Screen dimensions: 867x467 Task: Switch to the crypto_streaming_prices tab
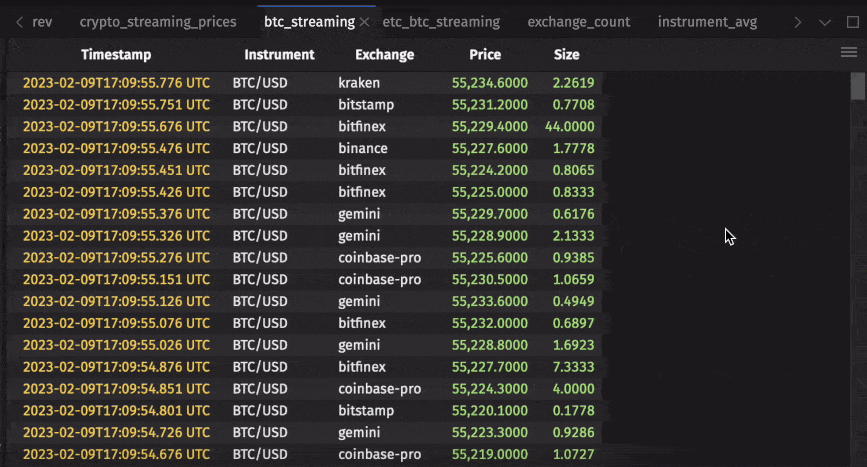(158, 22)
